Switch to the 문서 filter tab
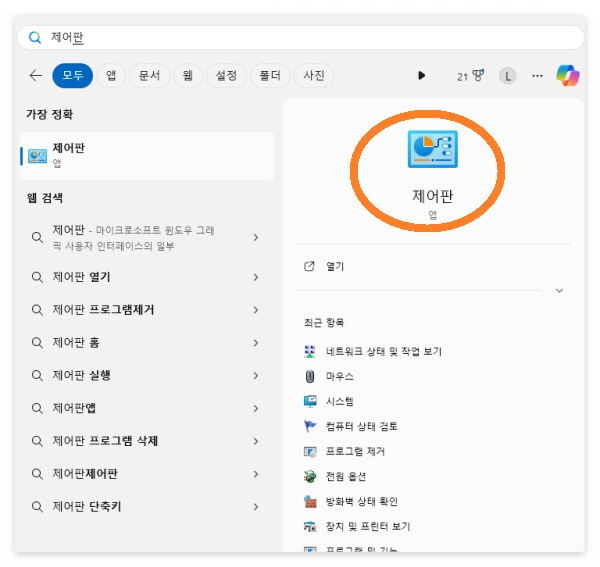 tap(149, 75)
